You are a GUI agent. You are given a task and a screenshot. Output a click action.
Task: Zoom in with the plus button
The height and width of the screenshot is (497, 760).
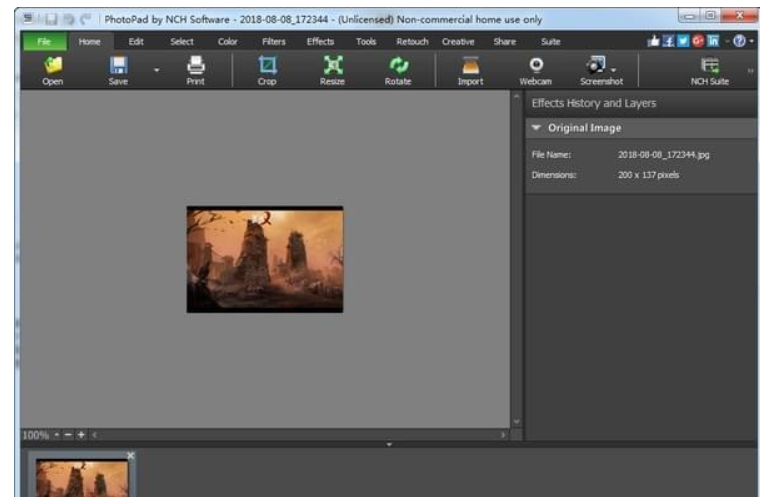(x=81, y=435)
